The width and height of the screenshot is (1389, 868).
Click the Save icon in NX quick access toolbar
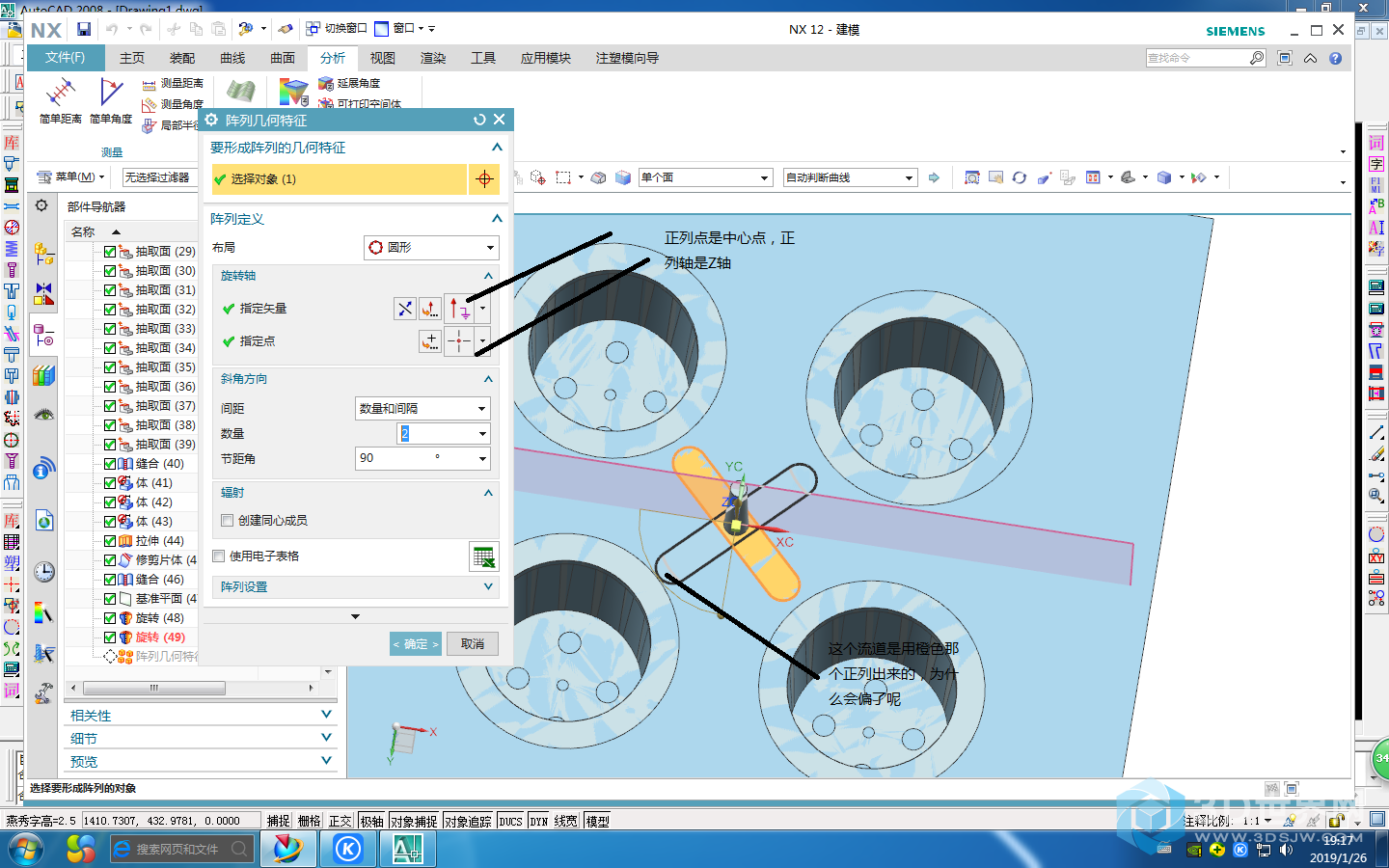(84, 29)
